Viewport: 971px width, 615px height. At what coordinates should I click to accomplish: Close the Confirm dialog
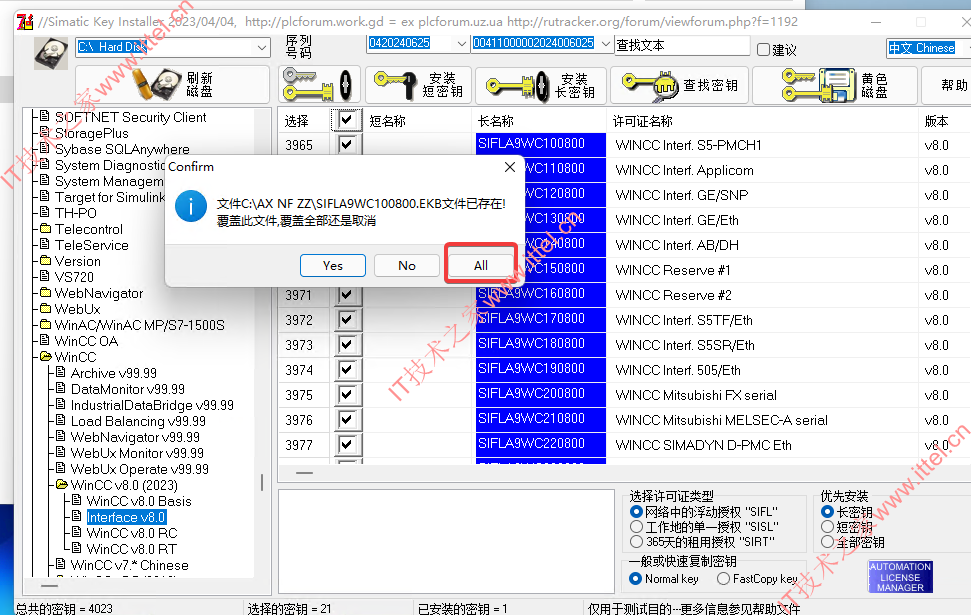510,167
